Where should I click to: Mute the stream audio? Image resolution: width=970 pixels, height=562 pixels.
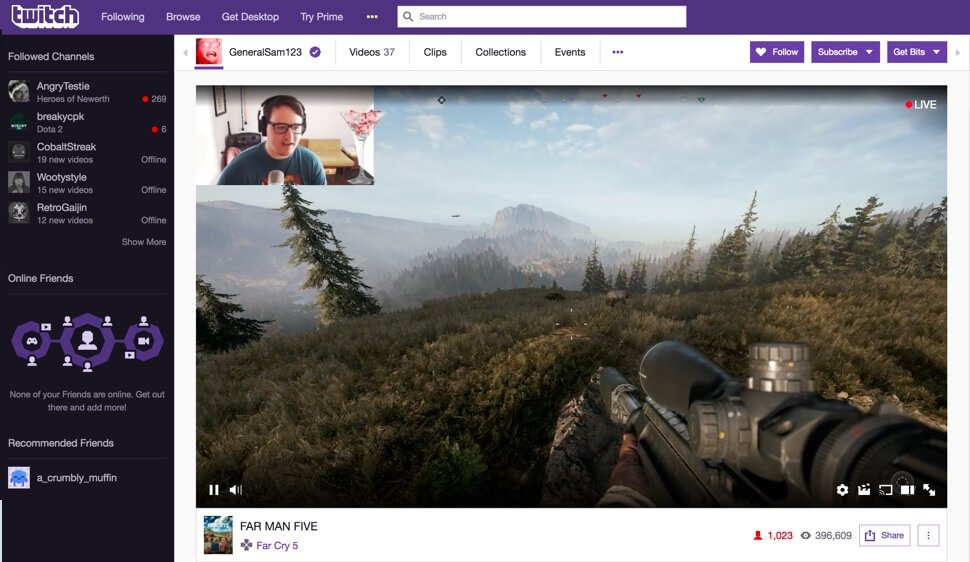pos(236,490)
